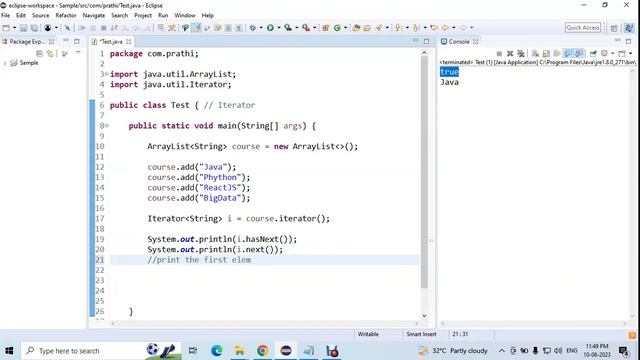Screen dimensions: 640x360
Task: Open the Refactor menu
Action: coord(66,16)
